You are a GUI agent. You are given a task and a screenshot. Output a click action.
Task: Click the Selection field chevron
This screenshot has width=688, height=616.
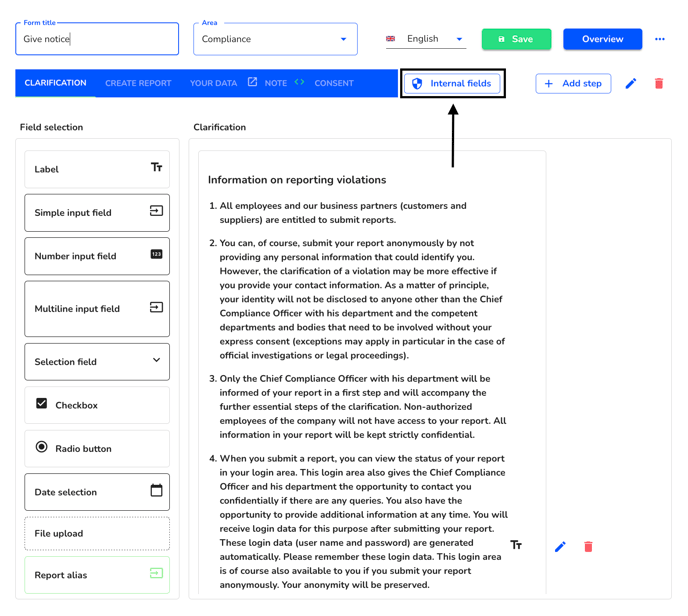tap(156, 360)
